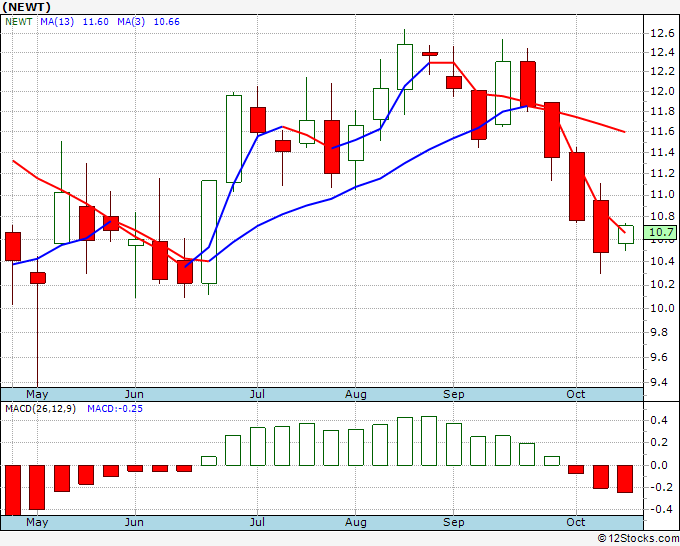
Task: Click the 12.6 price axis label
Action: pos(662,33)
